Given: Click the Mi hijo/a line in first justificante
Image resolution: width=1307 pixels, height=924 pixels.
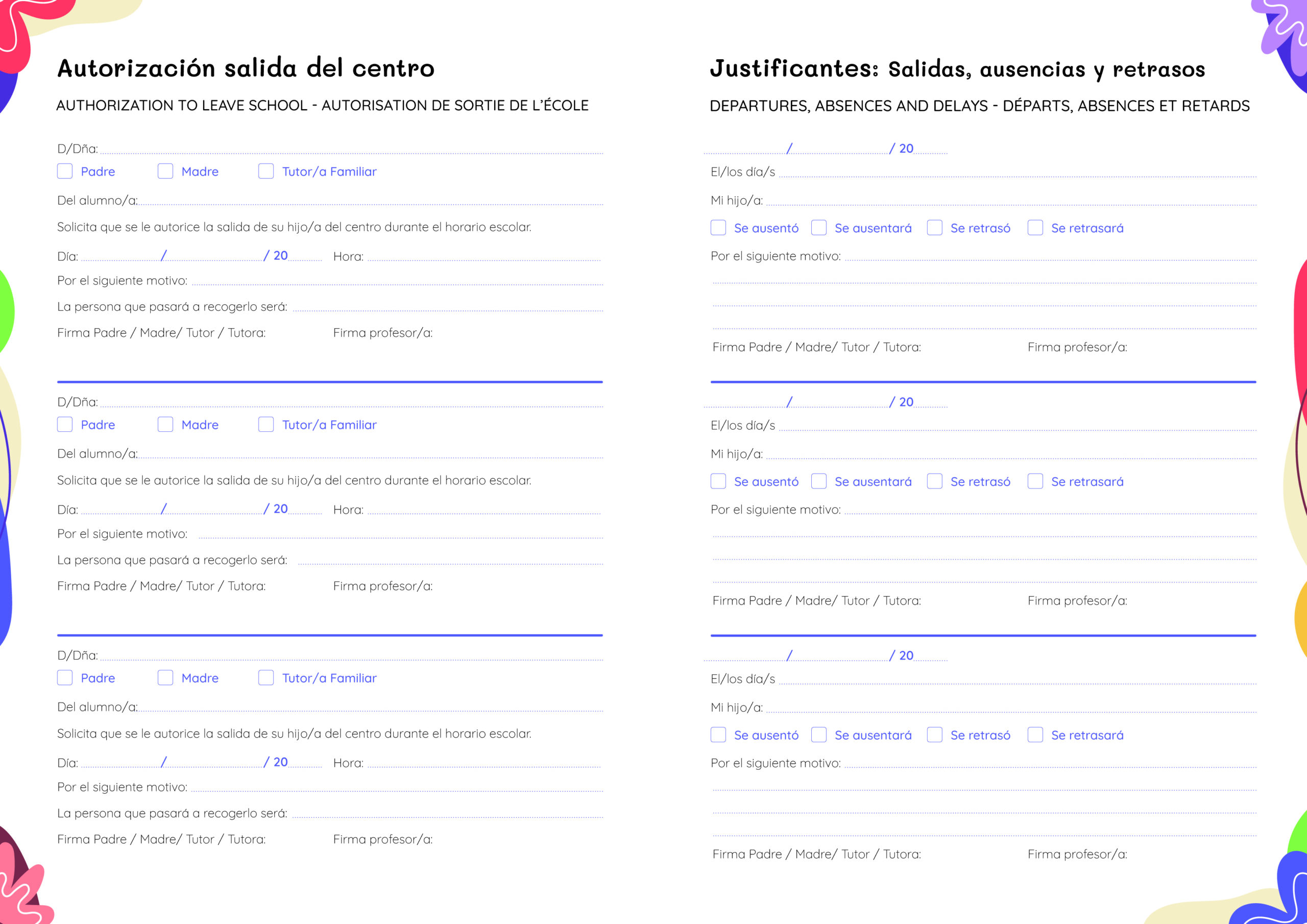Looking at the screenshot, I should tap(1011, 201).
